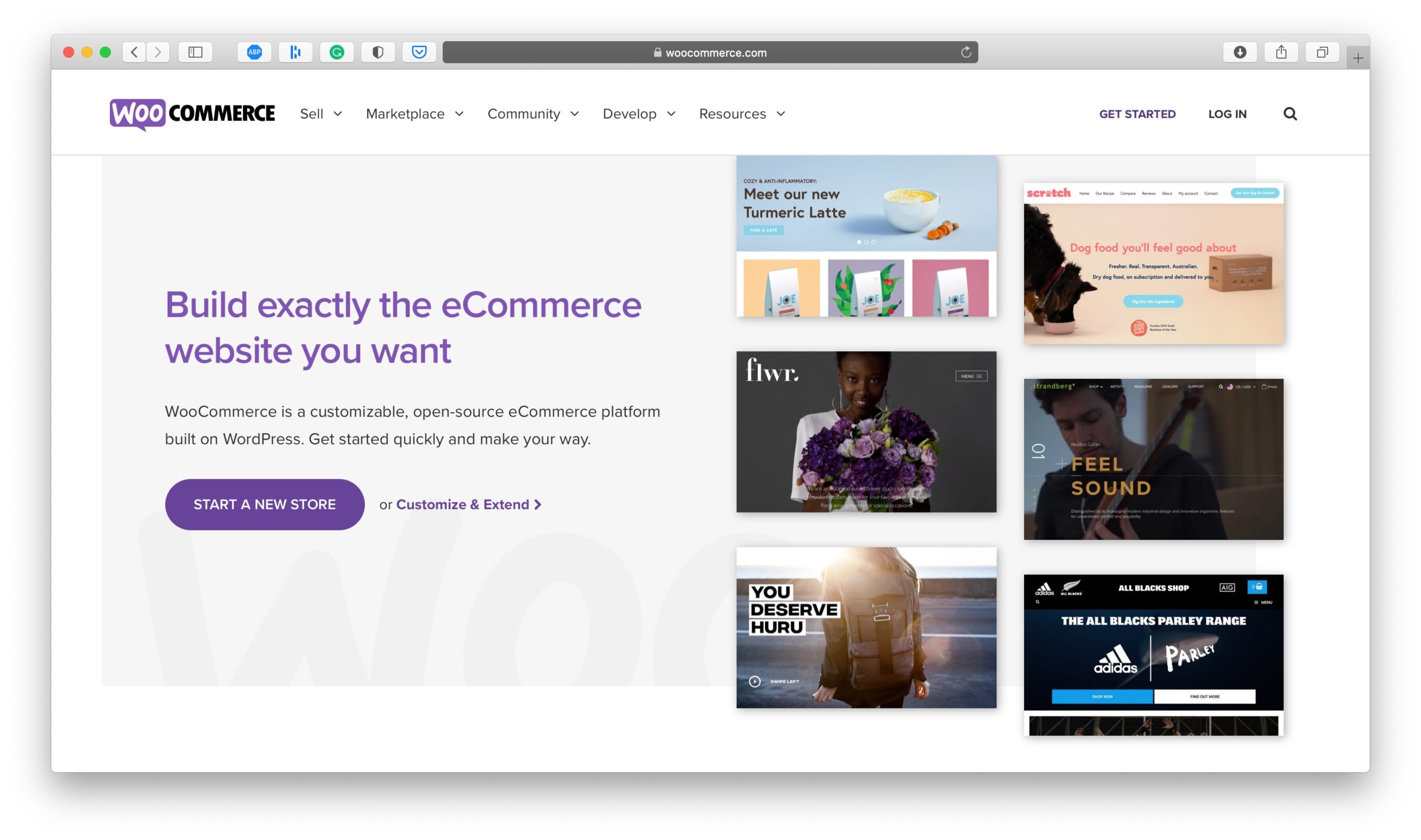Click the Pocket browser extension icon
1421x840 pixels.
pyautogui.click(x=419, y=52)
